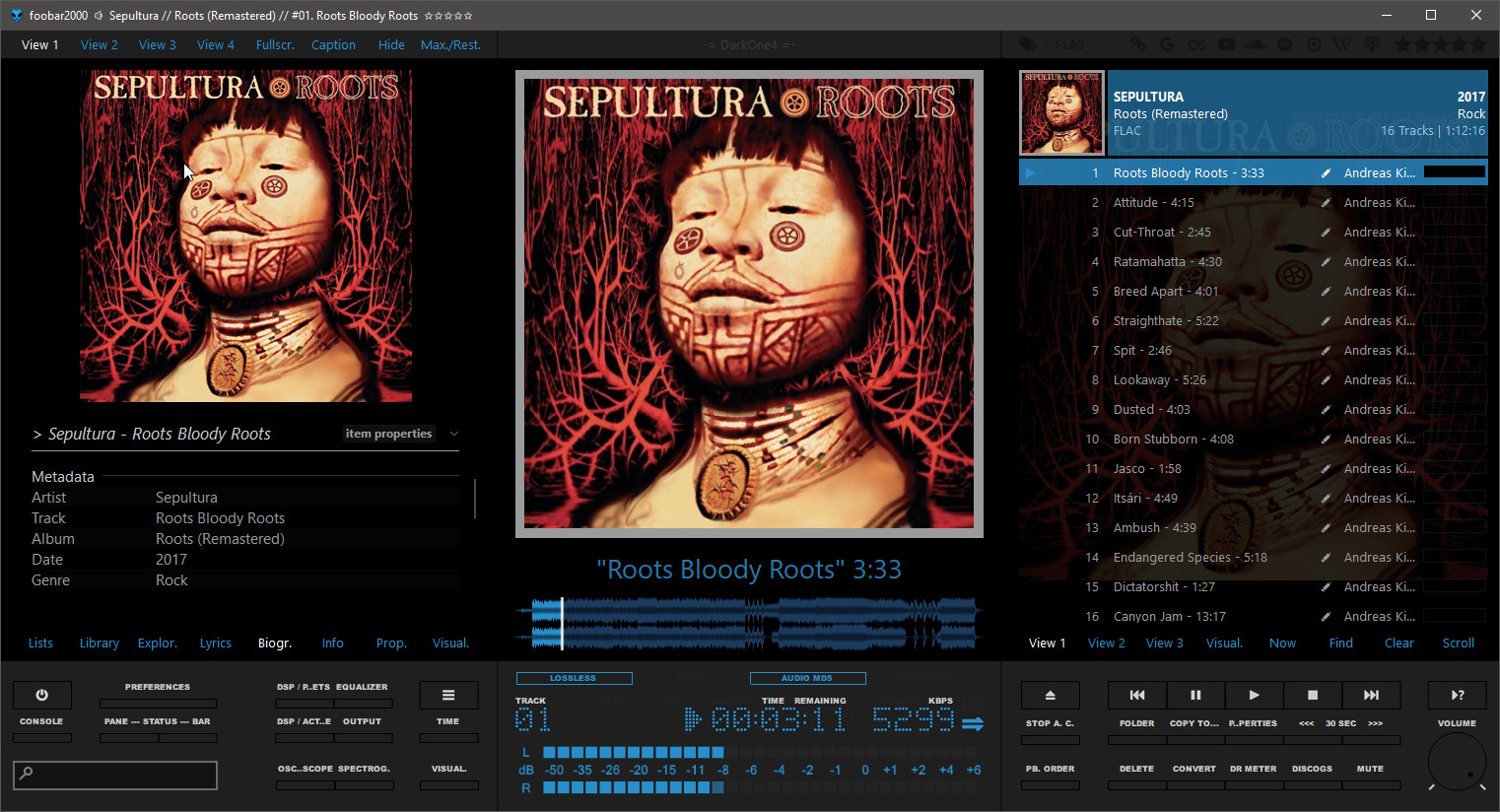Open the Explor. tab

pyautogui.click(x=158, y=643)
